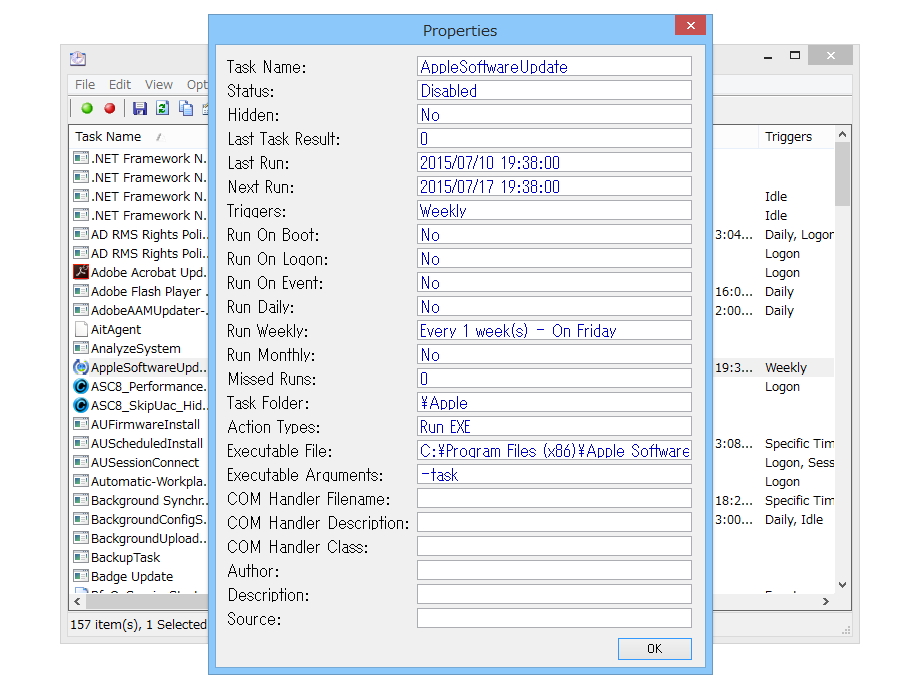This screenshot has width=920, height=690.
Task: Click the red Disable task toolbar icon
Action: (110, 109)
